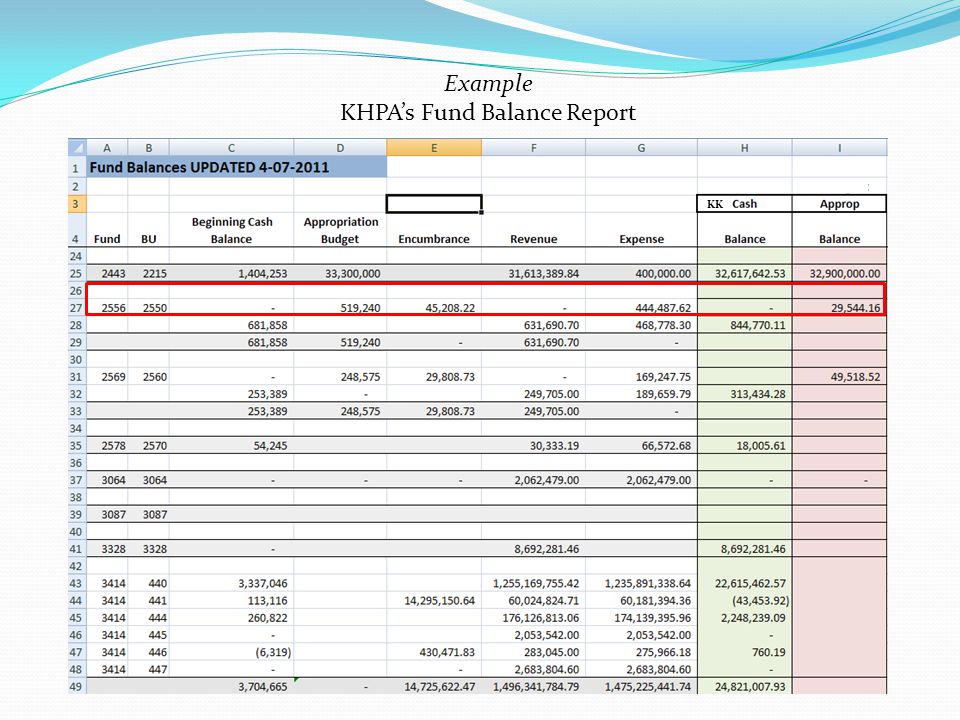Click the 'Expense' header
Screen dimensions: 960x720
pos(641,239)
